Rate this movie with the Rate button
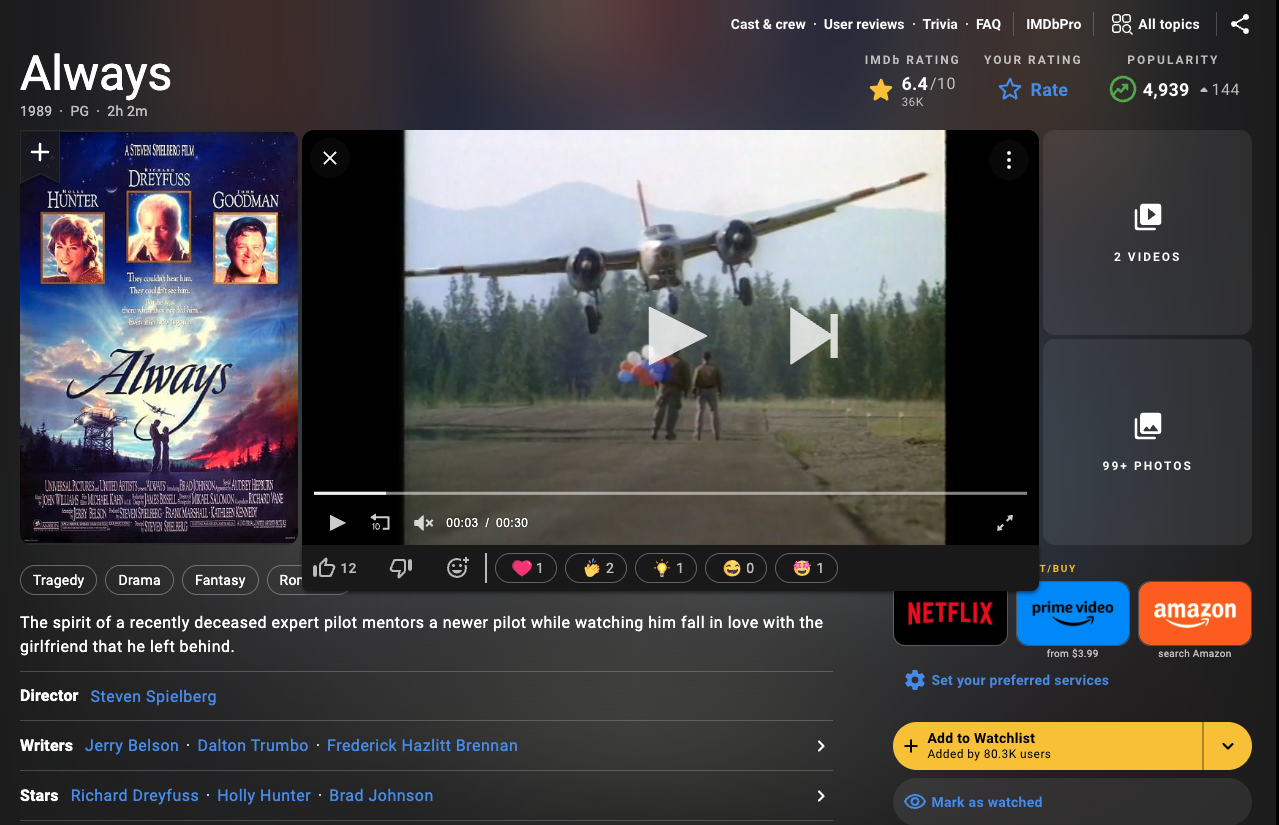Image resolution: width=1279 pixels, height=825 pixels. 1033,90
